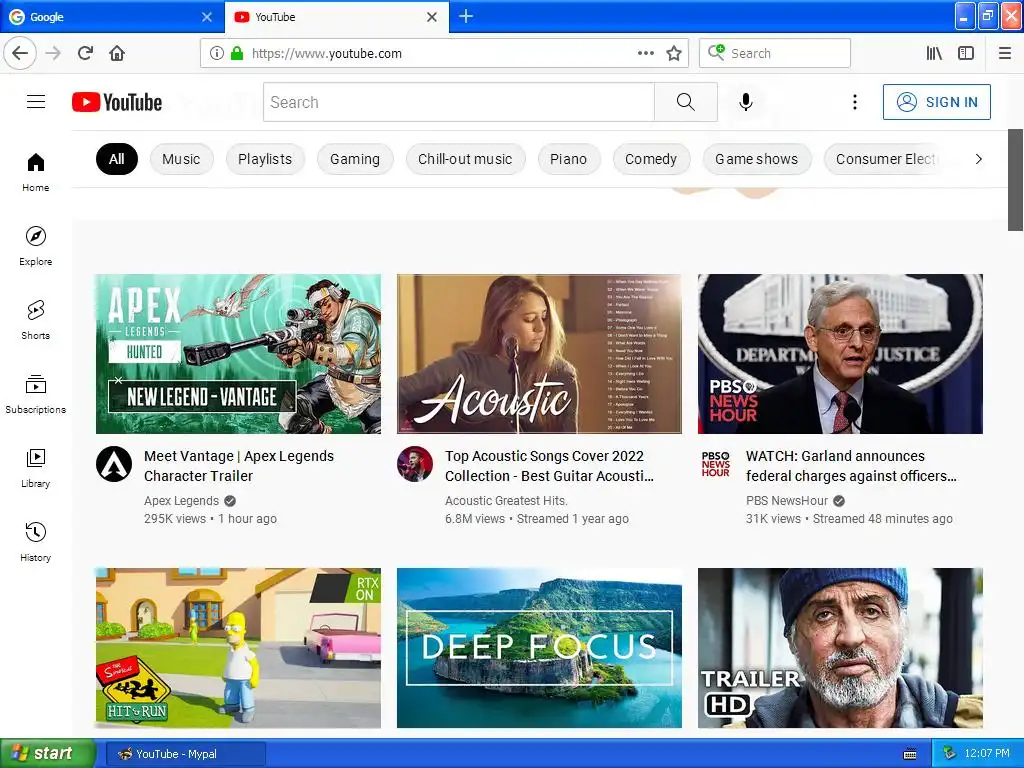This screenshot has width=1024, height=768.
Task: Open the Acoustic songs cover video thumbnail
Action: tap(539, 353)
